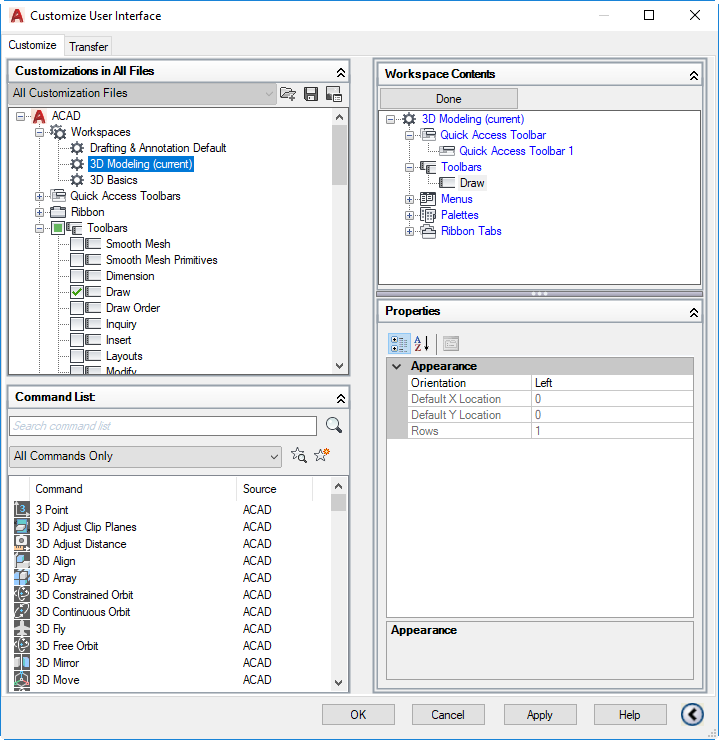Image resolution: width=719 pixels, height=740 pixels.
Task: Expand Ribbon Tabs in Workspace Contents
Action: pos(410,231)
